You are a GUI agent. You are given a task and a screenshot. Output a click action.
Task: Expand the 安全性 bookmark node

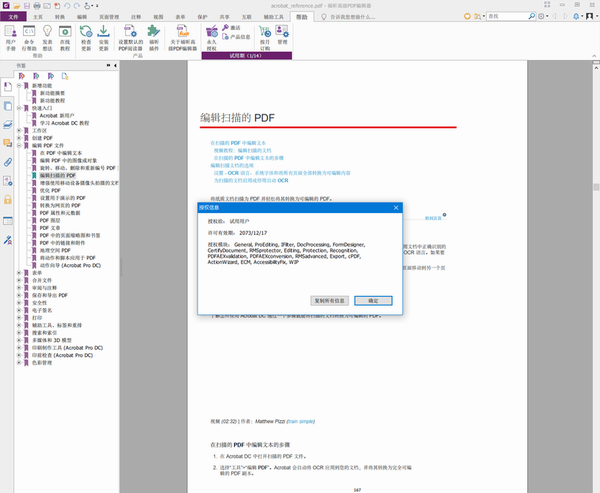tap(19, 303)
